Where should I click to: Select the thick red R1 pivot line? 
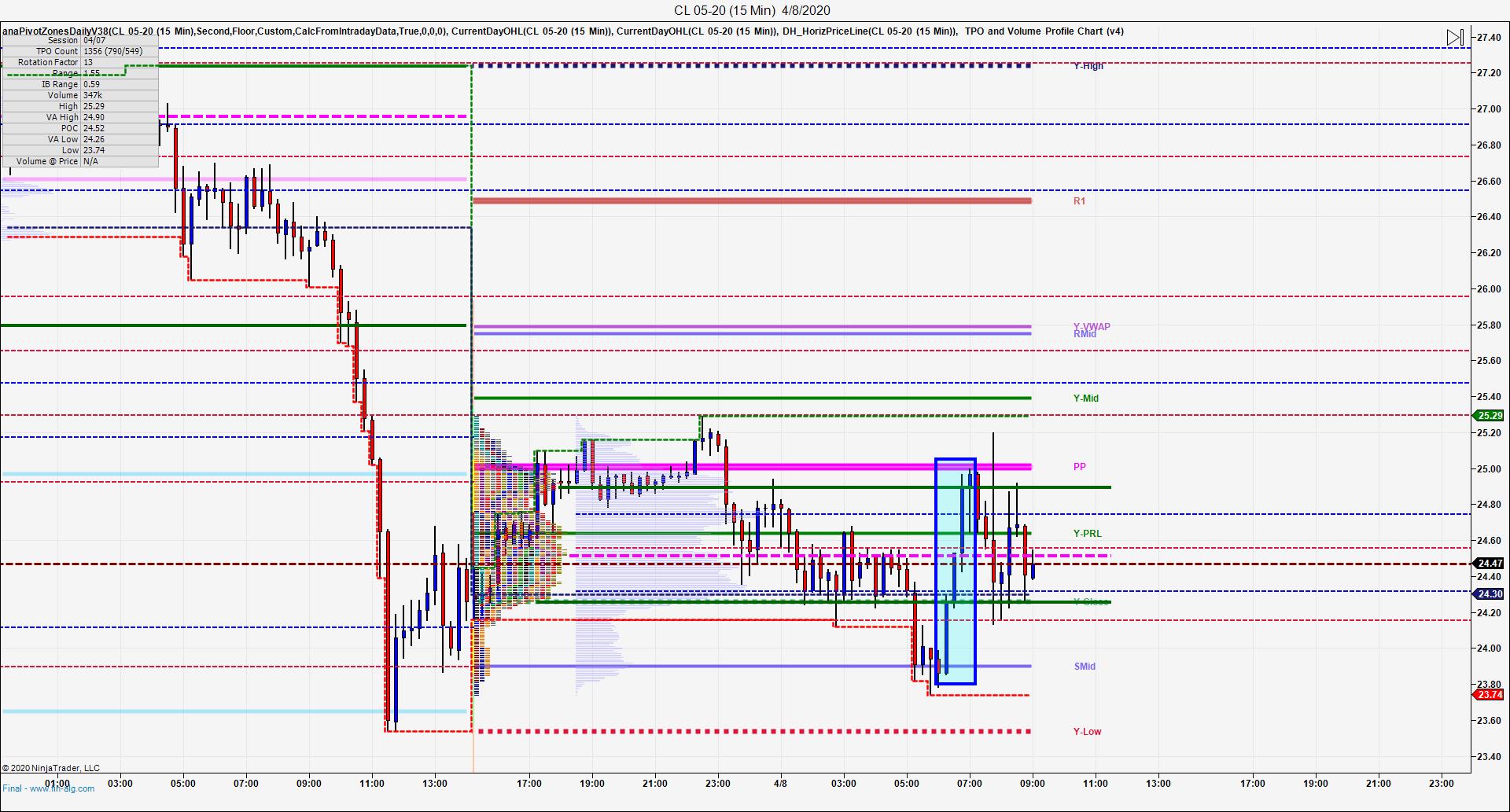pos(752,201)
